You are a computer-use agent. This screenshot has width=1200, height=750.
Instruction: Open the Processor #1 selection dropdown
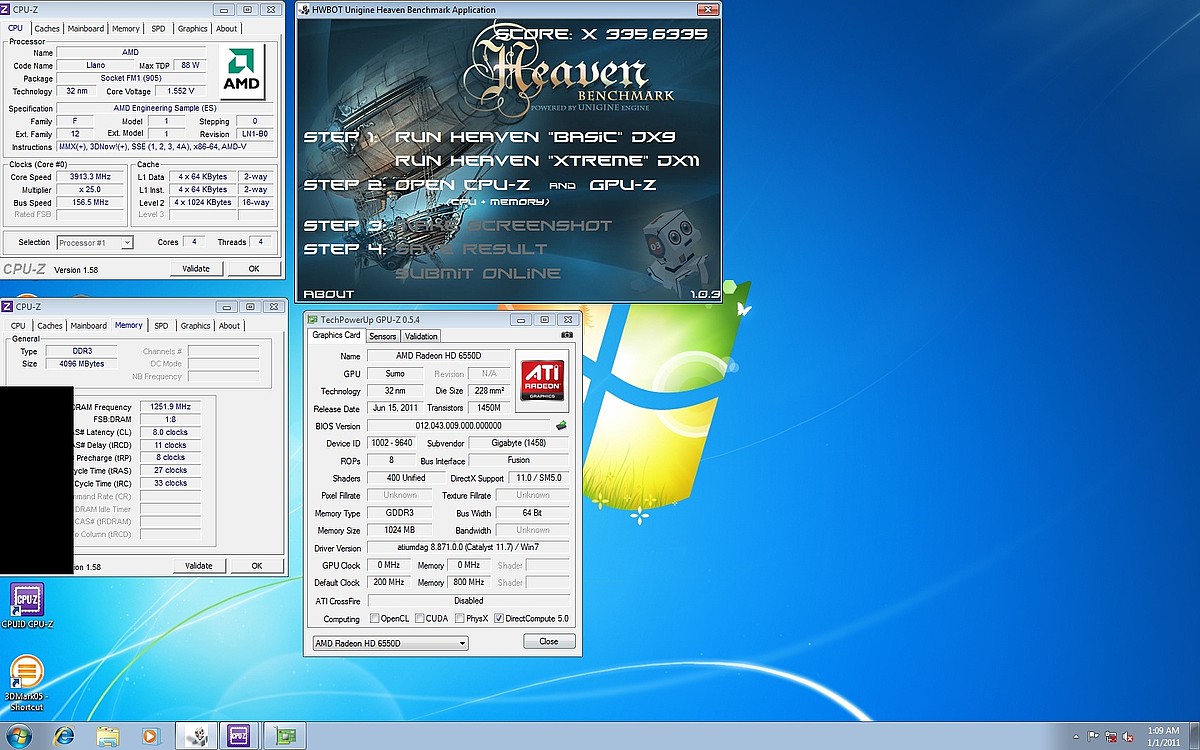click(x=96, y=242)
